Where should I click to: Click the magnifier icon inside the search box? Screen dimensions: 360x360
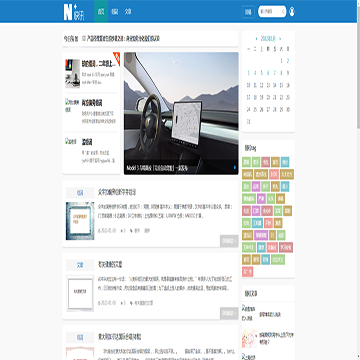pyautogui.click(x=283, y=12)
